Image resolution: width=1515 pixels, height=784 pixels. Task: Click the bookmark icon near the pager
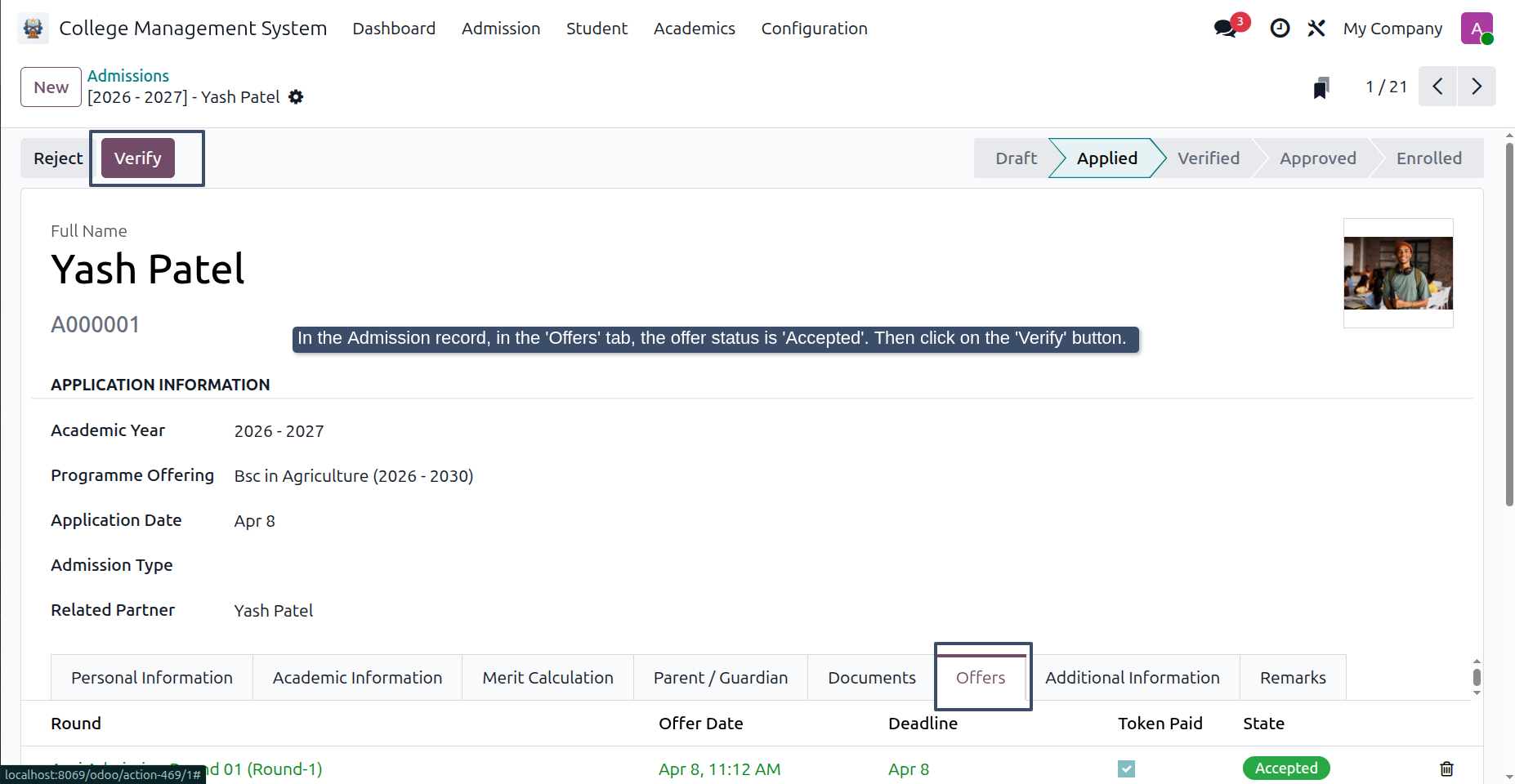(x=1321, y=87)
